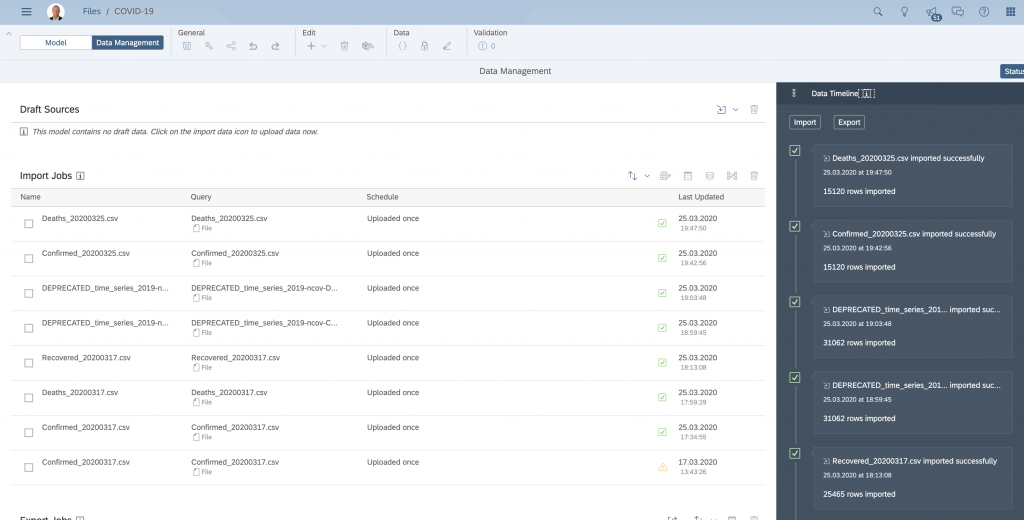This screenshot has height=520, width=1024.
Task: Click the Delete trash icon in Edit group
Action: point(344,46)
